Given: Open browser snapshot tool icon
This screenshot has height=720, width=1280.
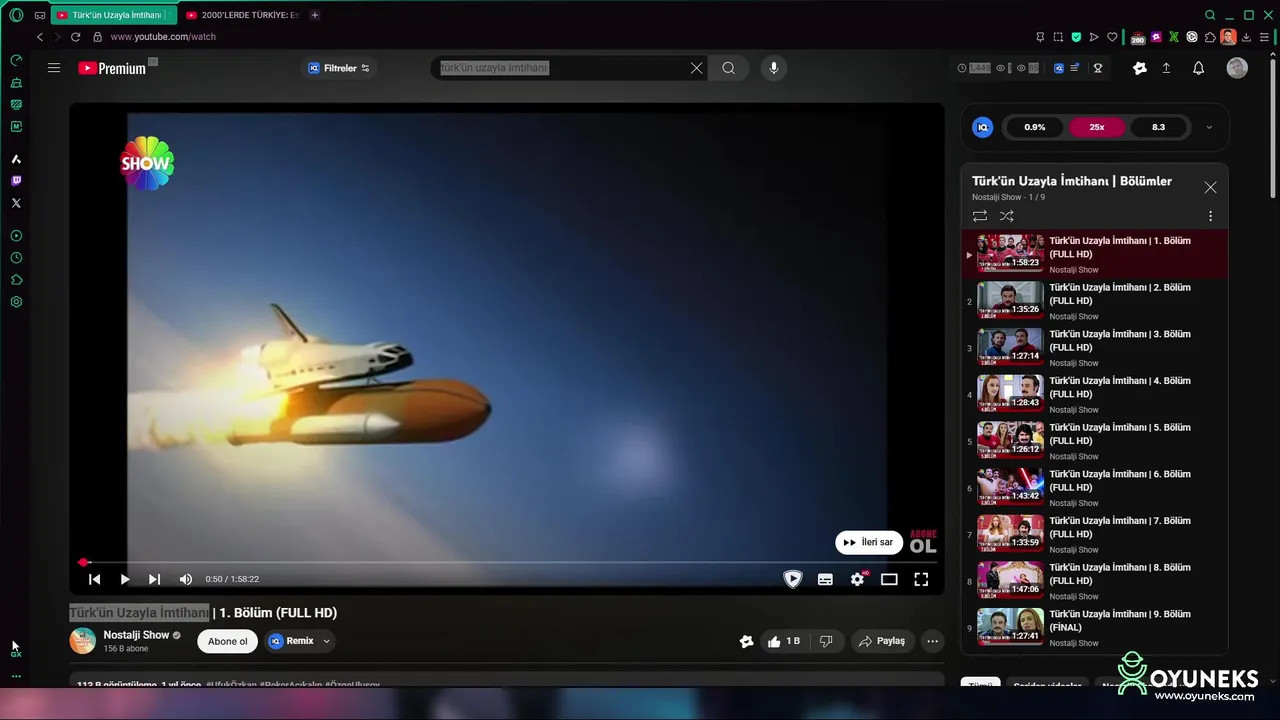Looking at the screenshot, I should click(1058, 37).
